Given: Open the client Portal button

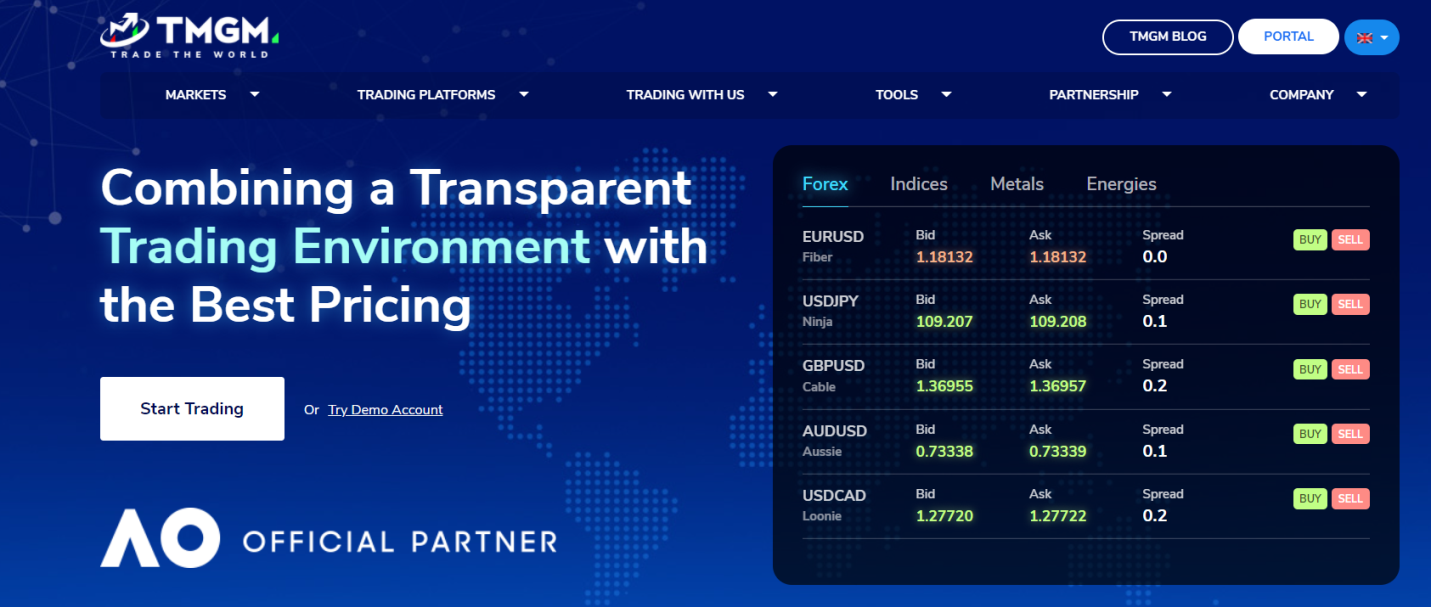Looking at the screenshot, I should click(1288, 37).
